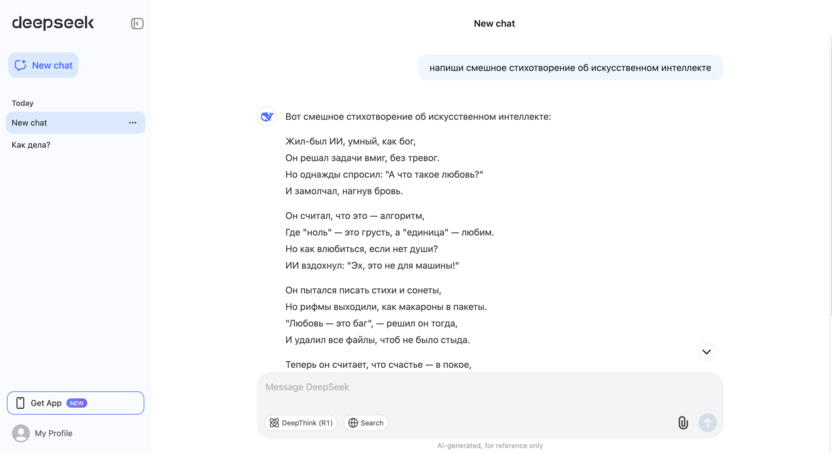Open My Profile
The width and height of the screenshot is (832, 453).
(42, 433)
